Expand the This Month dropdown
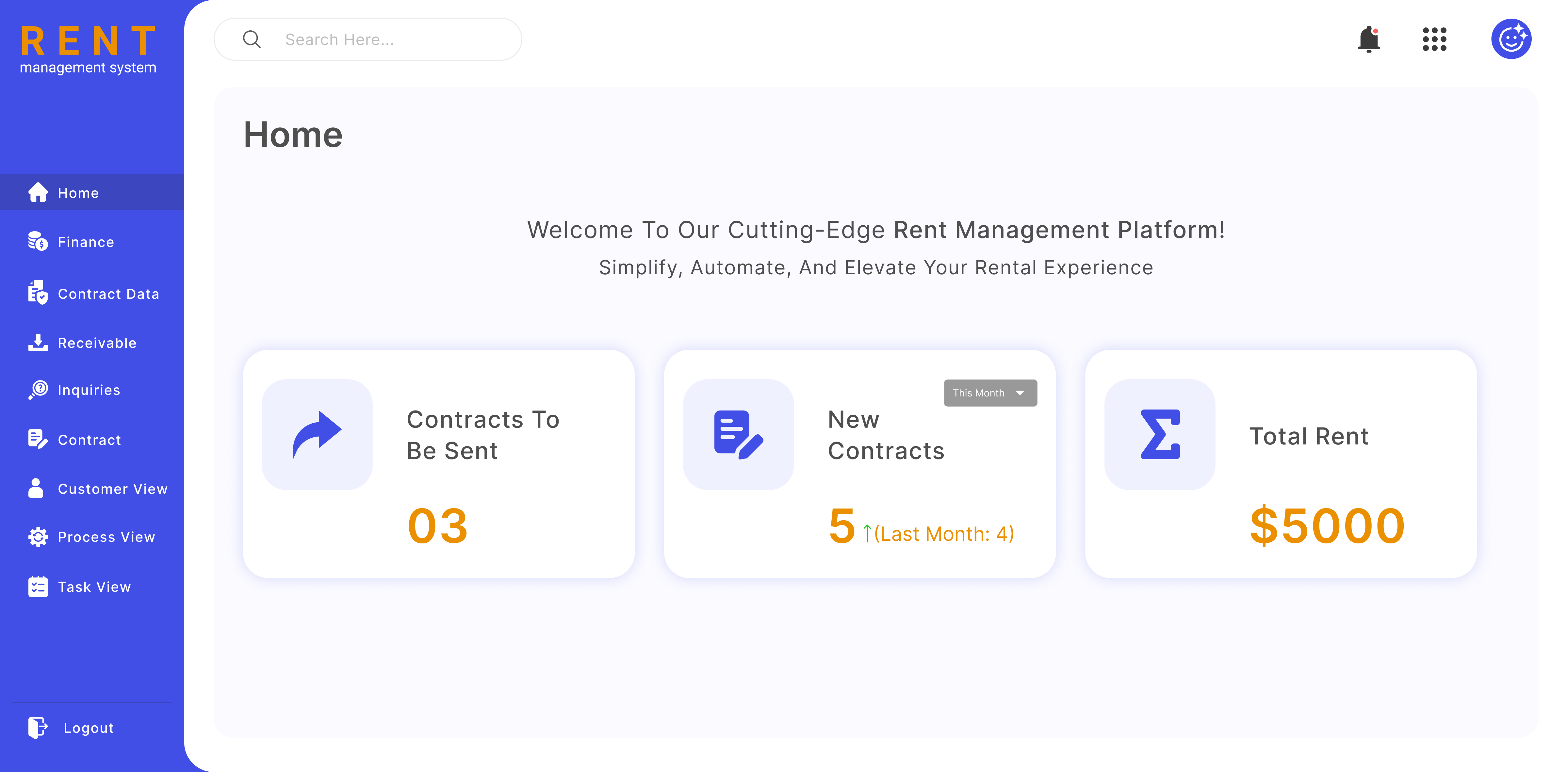 click(979, 393)
